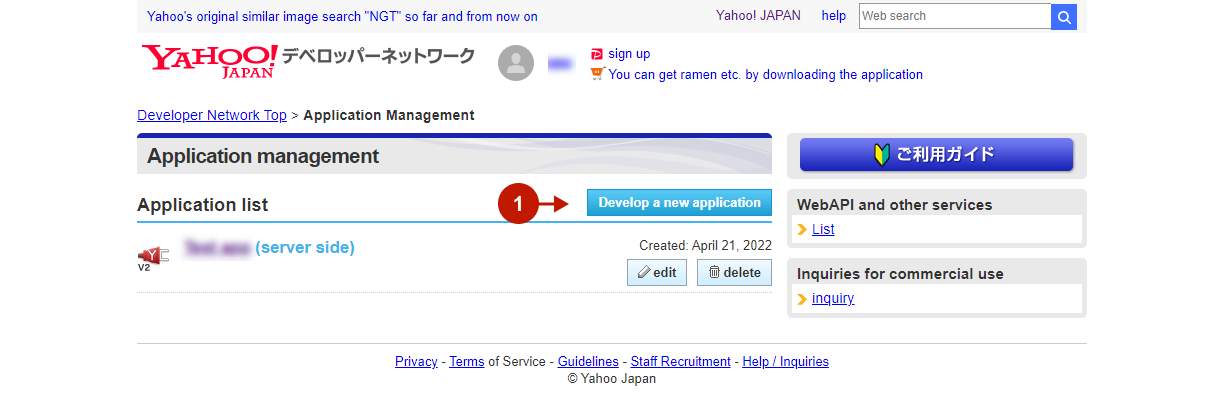Open the Help / Inquiries footer link

coord(786,362)
